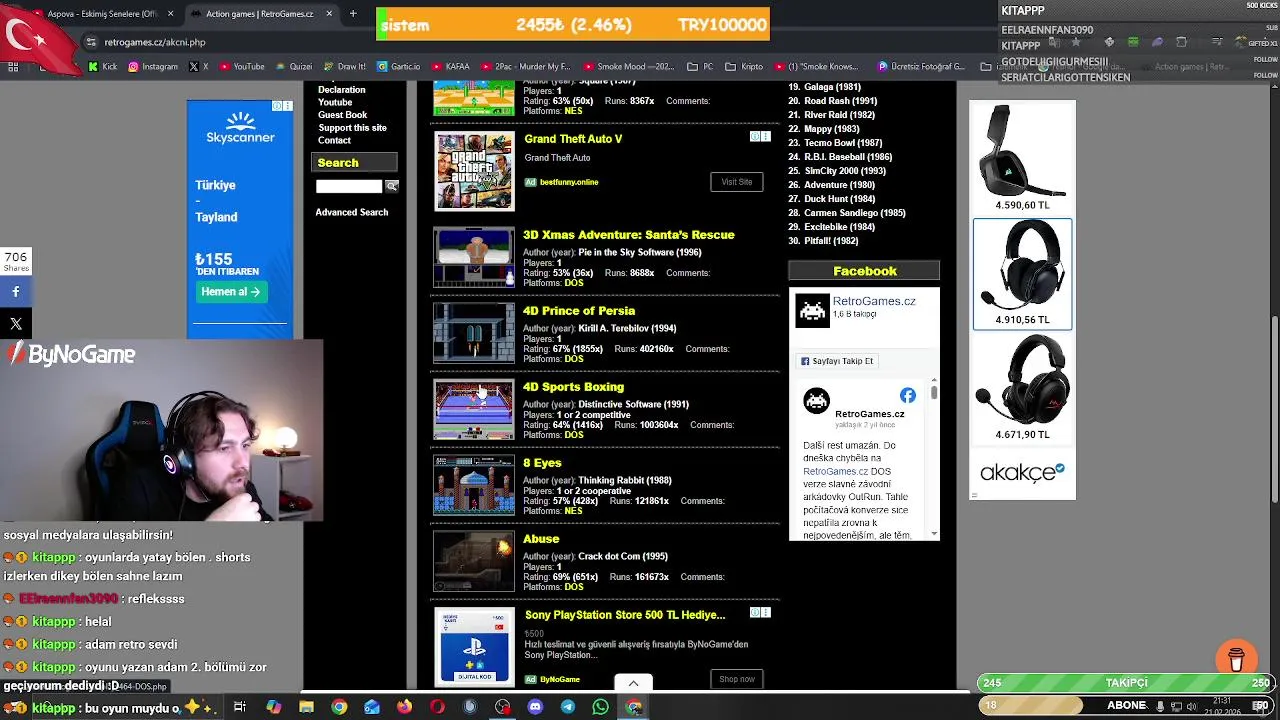Open the akakçe logo link
The image size is (1280, 720).
pos(1022,472)
